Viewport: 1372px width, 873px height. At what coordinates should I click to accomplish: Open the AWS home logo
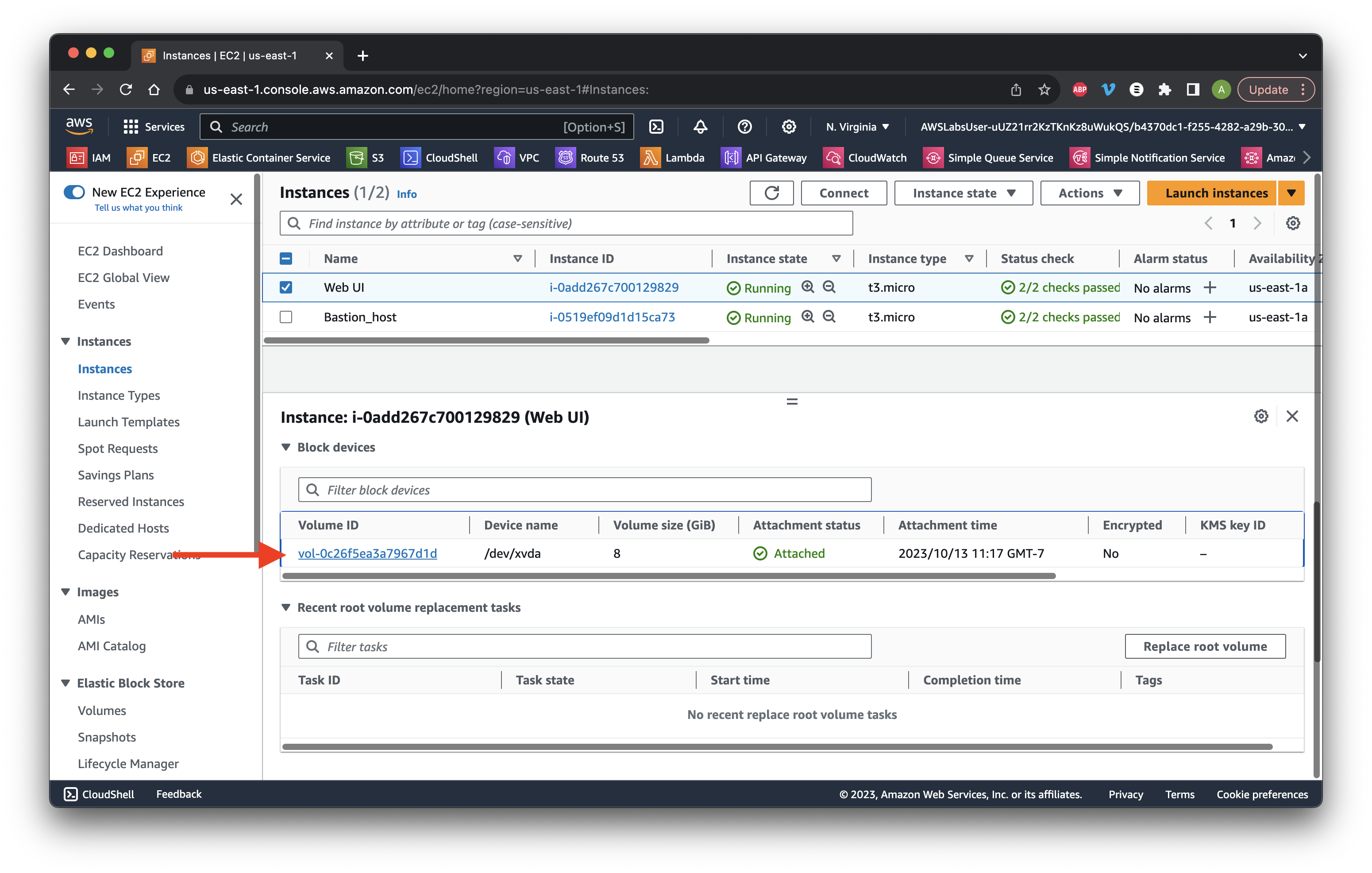coord(79,127)
